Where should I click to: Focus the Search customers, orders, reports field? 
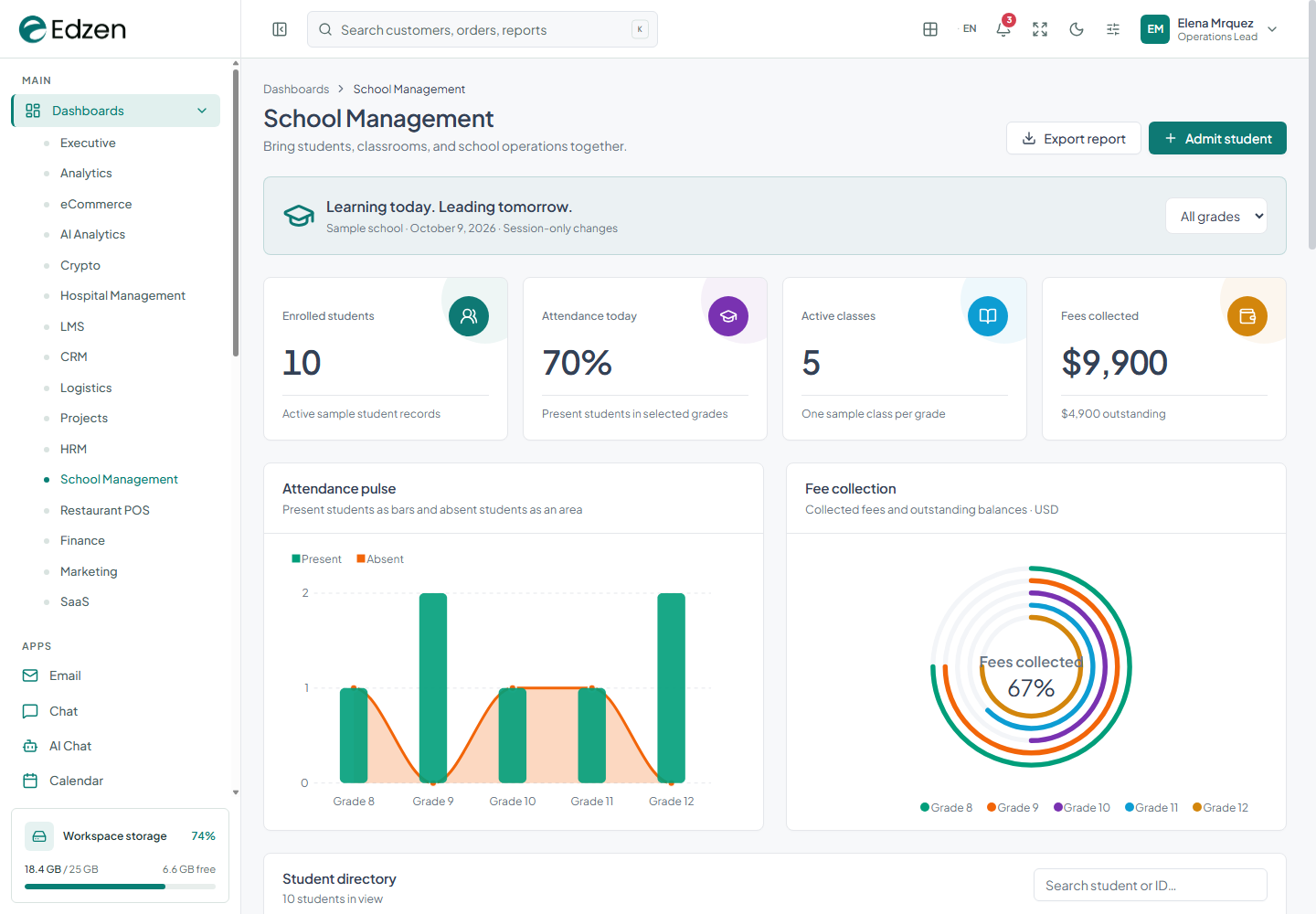pyautogui.click(x=483, y=29)
